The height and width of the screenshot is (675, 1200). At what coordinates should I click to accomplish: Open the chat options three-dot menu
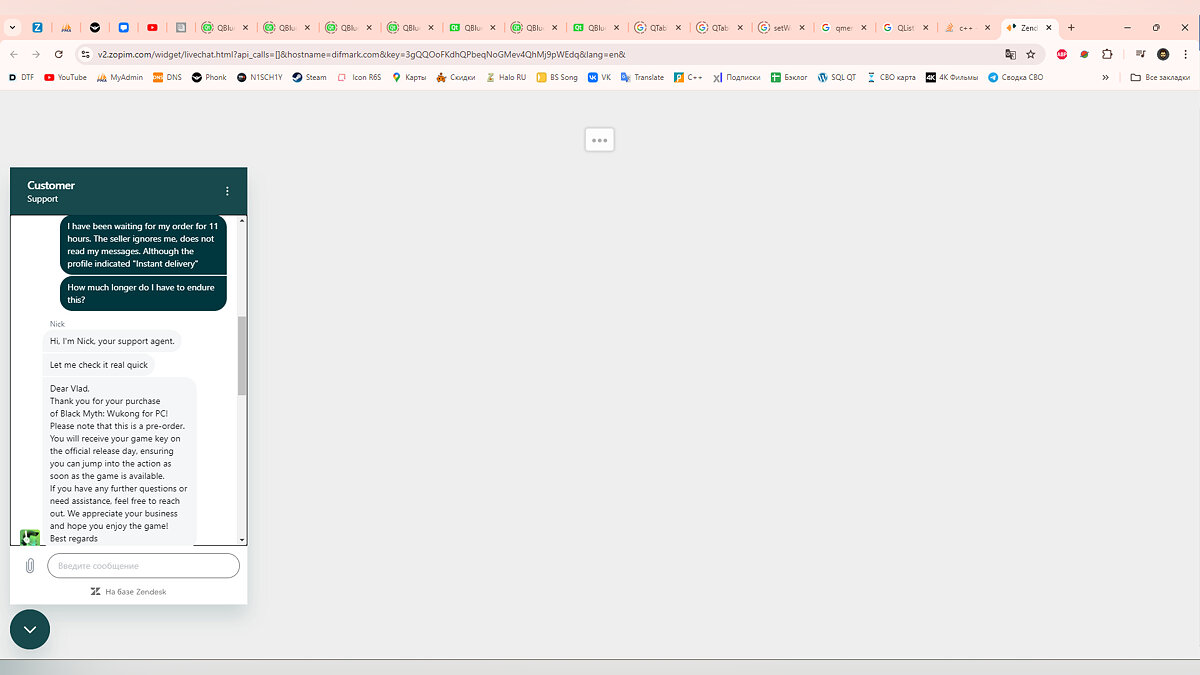(x=227, y=191)
